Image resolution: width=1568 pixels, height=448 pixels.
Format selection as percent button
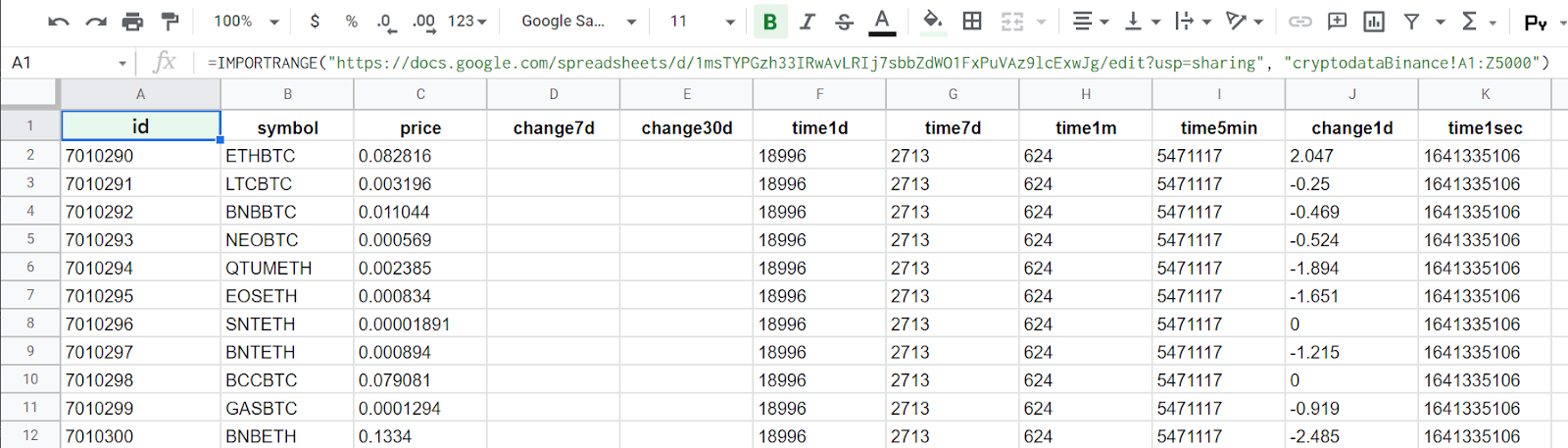pos(352,22)
